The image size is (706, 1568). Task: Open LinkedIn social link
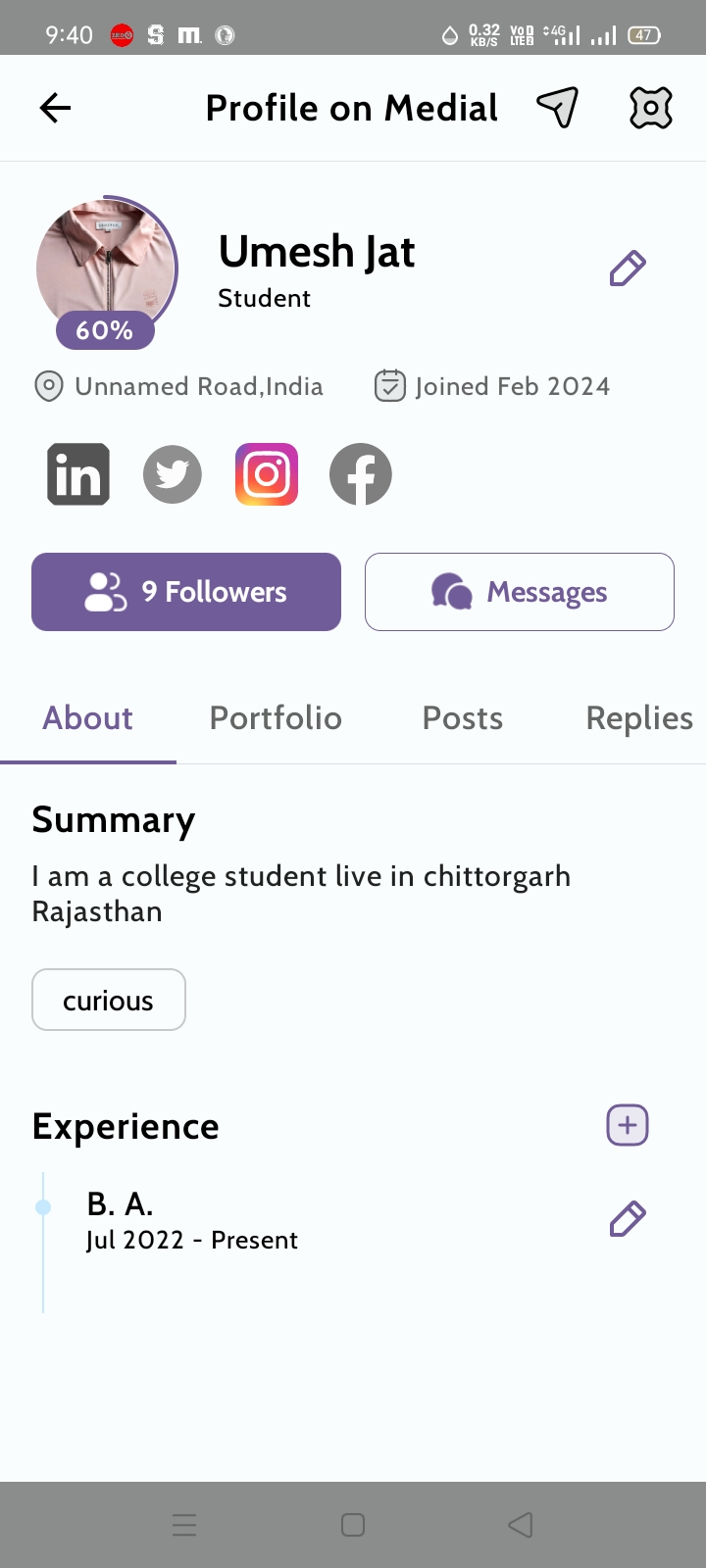[x=78, y=474]
